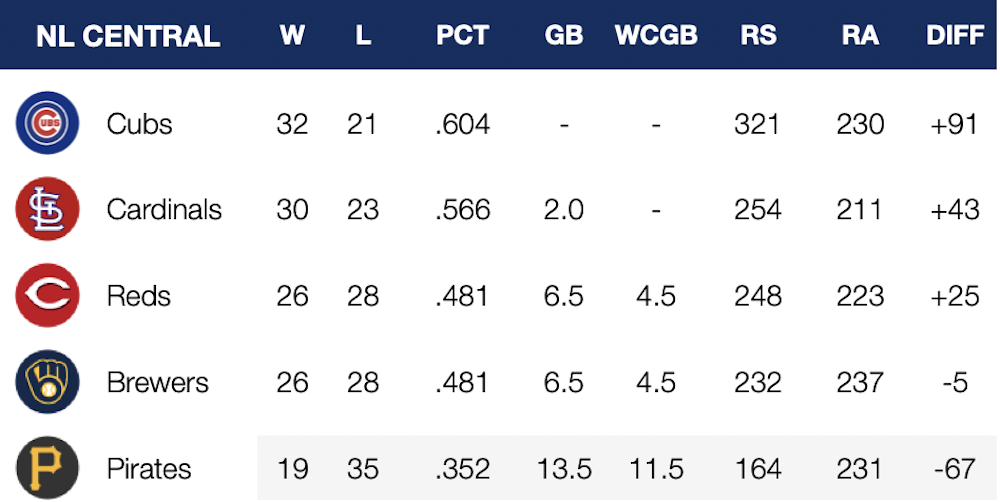Sort by the L column header

[x=363, y=36]
